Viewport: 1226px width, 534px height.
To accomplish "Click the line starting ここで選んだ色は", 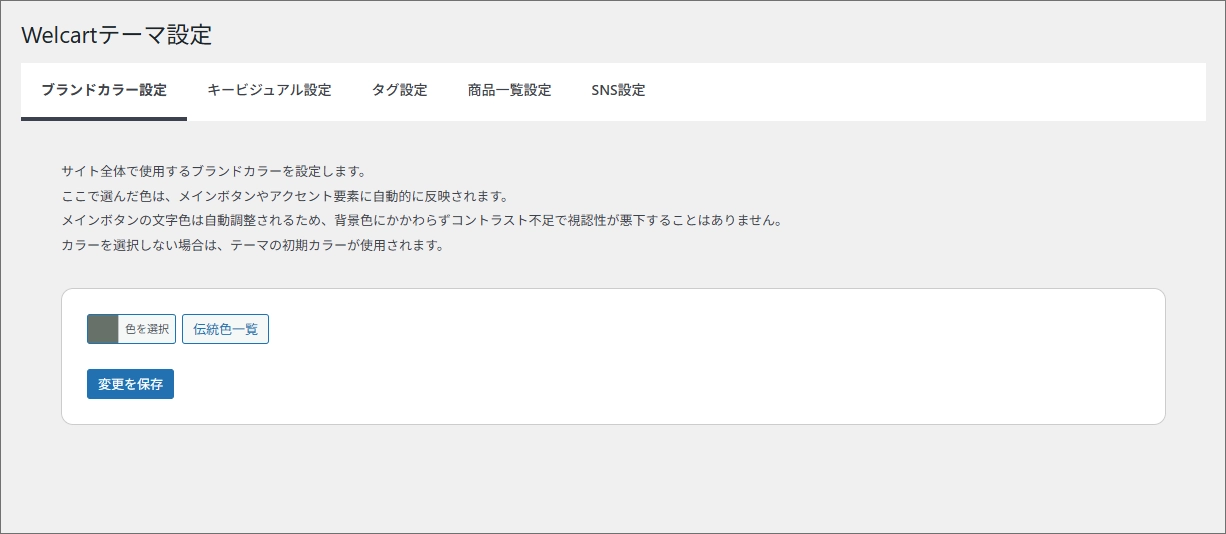I will 285,195.
